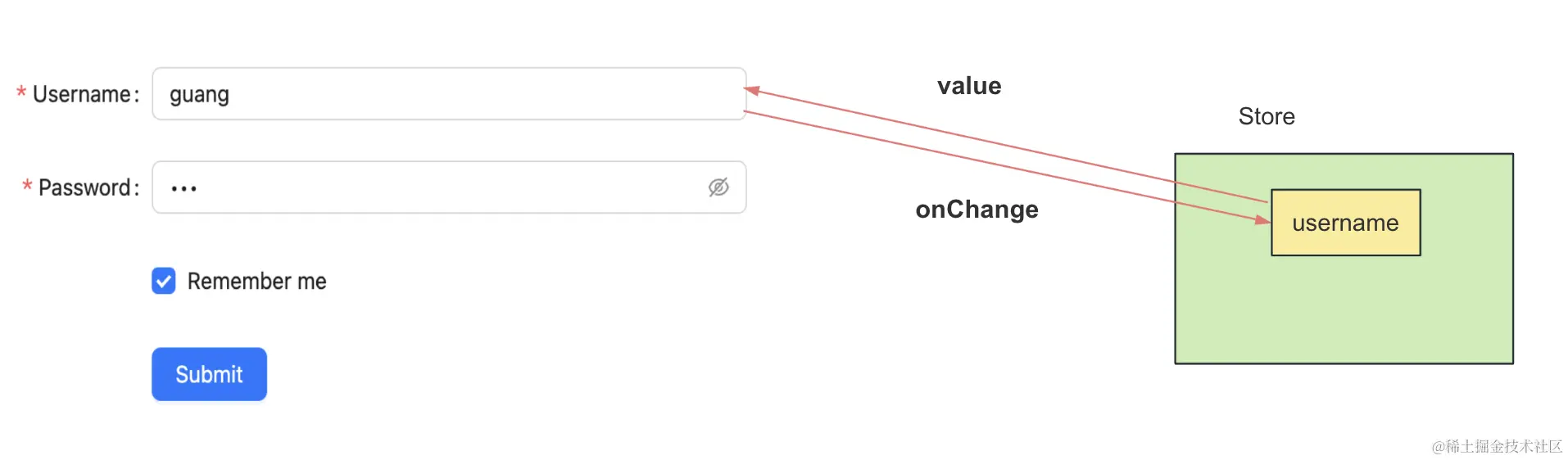
Task: Uncheck the Remember me checkbox
Action: pos(164,281)
